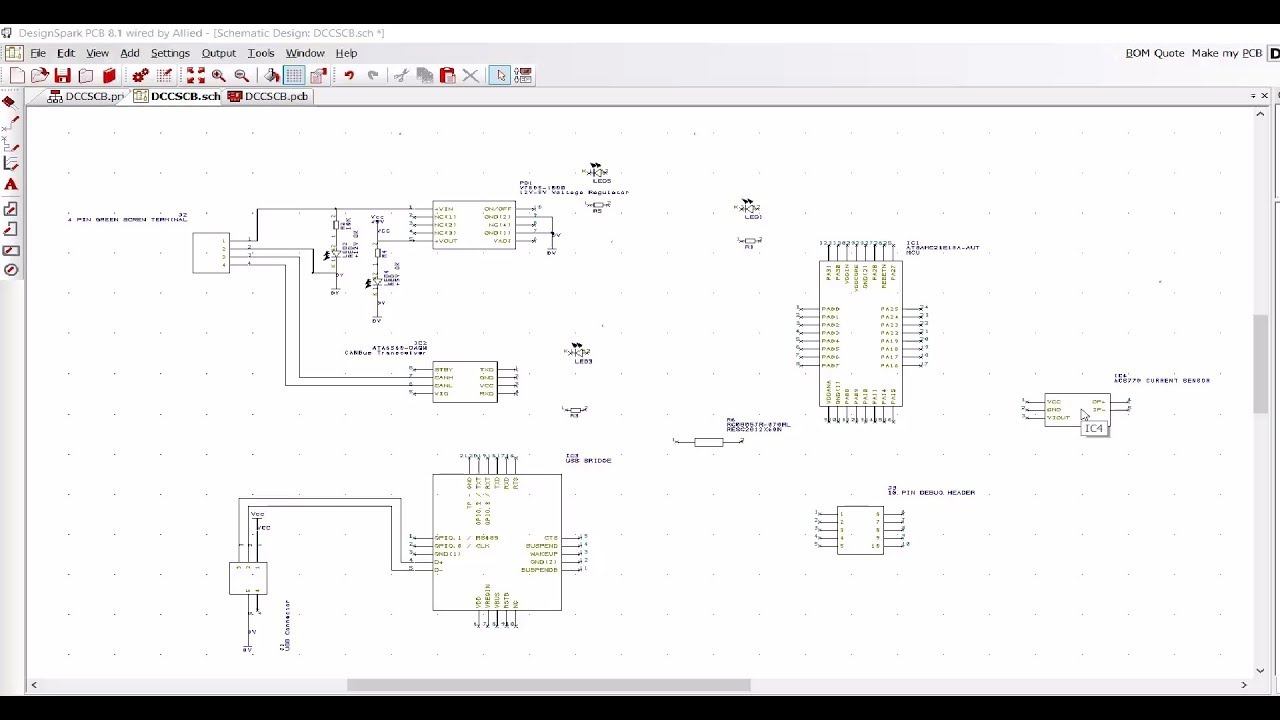Save the schematic with the floppy disk icon
This screenshot has width=1280, height=720.
63,76
